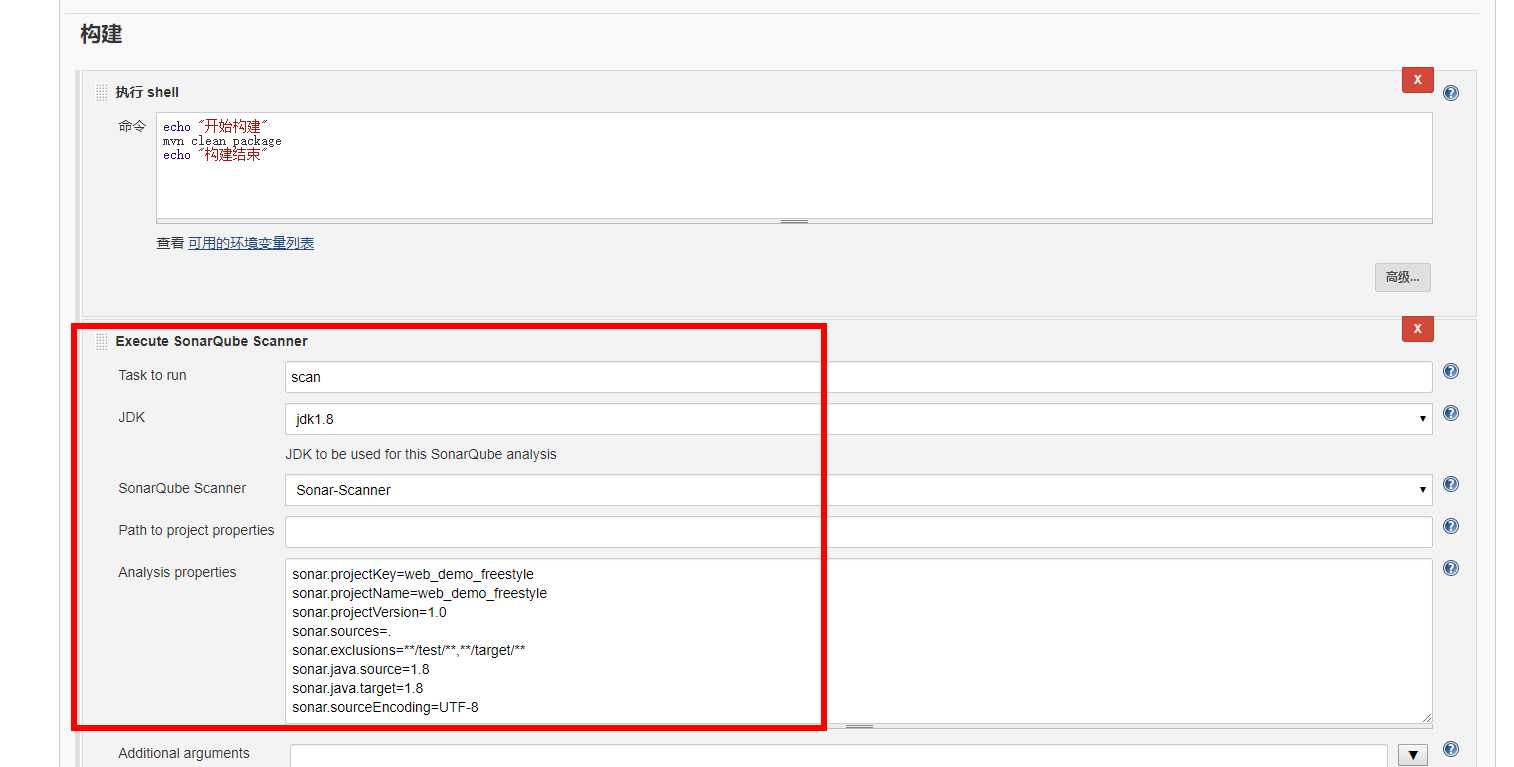Open help for SonarQube Scanner dropdown
The height and width of the screenshot is (767, 1514).
[x=1451, y=484]
